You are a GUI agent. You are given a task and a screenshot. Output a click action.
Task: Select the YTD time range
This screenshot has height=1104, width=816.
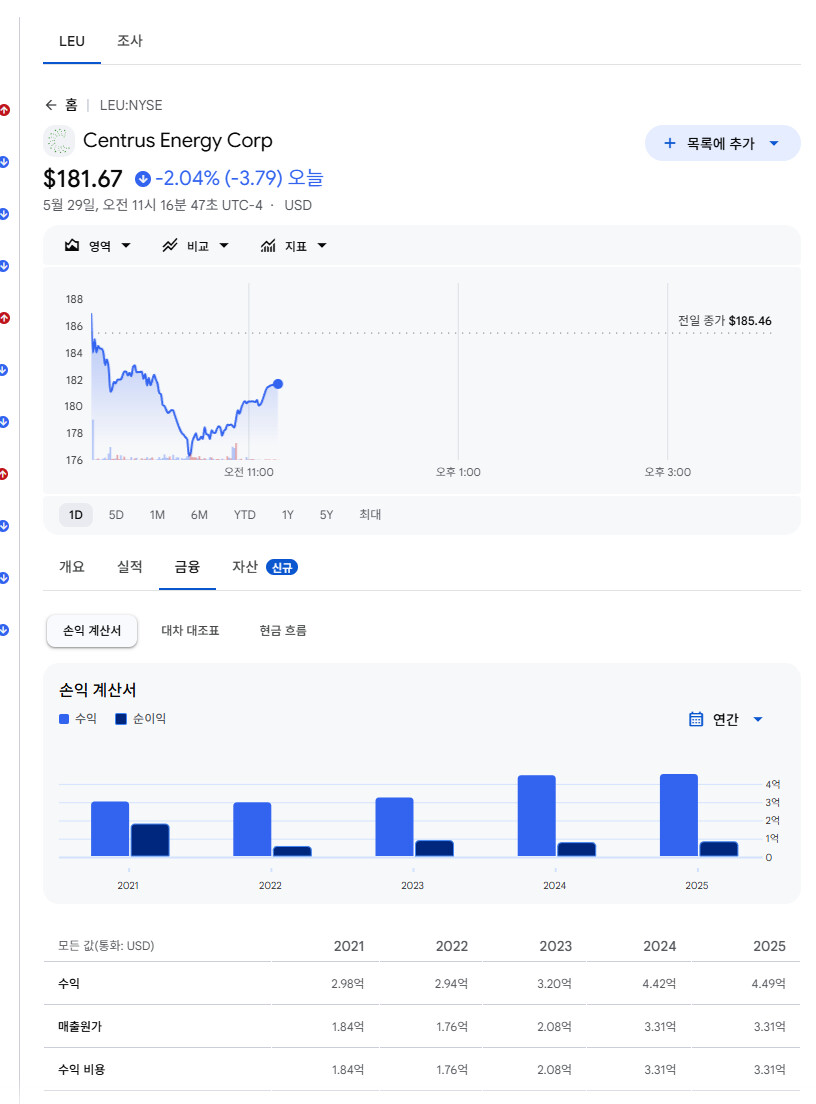(x=244, y=515)
